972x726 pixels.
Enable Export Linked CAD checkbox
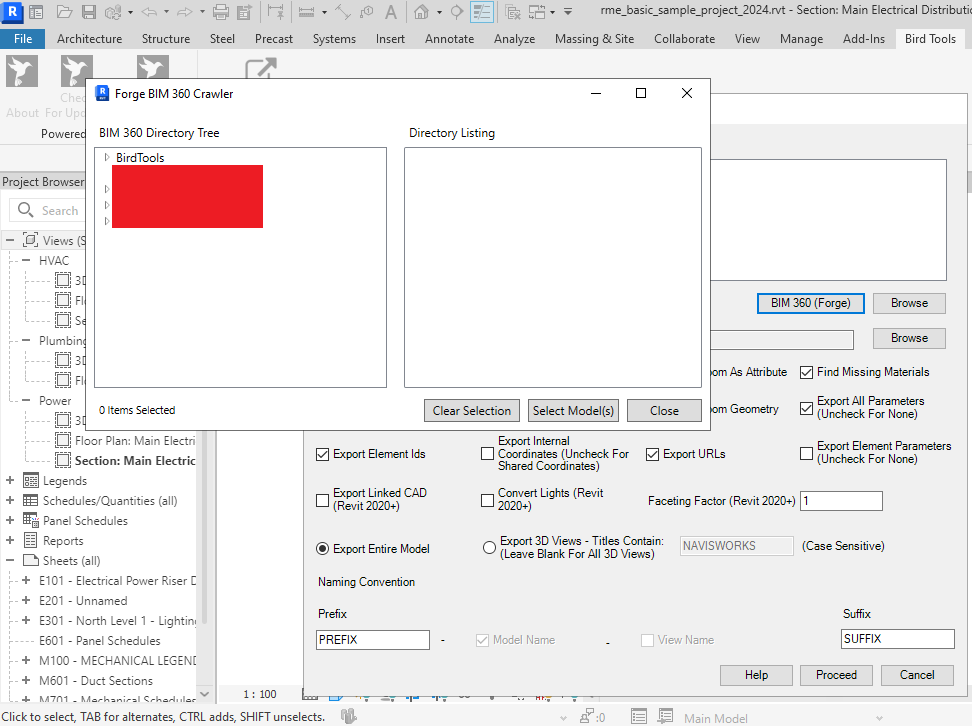[x=322, y=500]
